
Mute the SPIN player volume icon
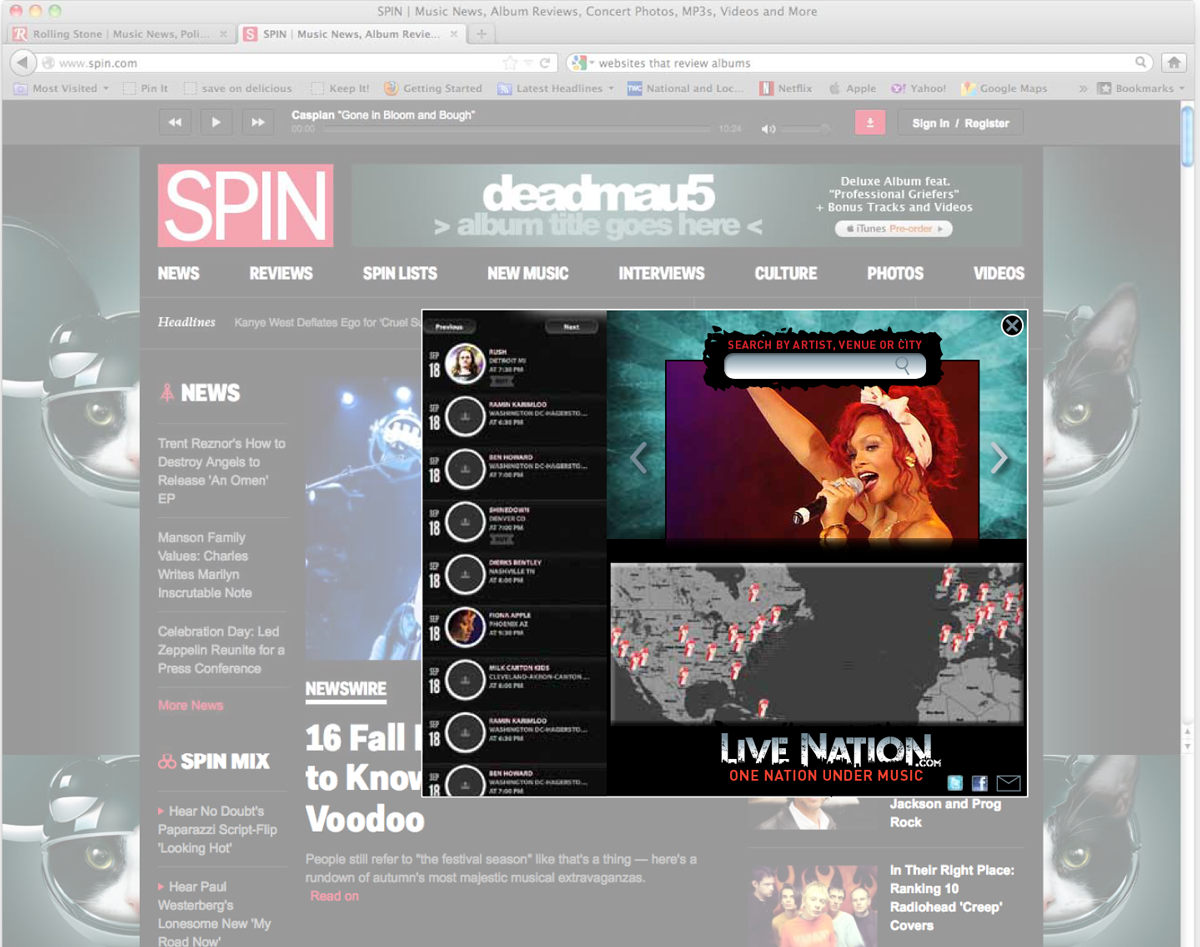click(x=767, y=129)
